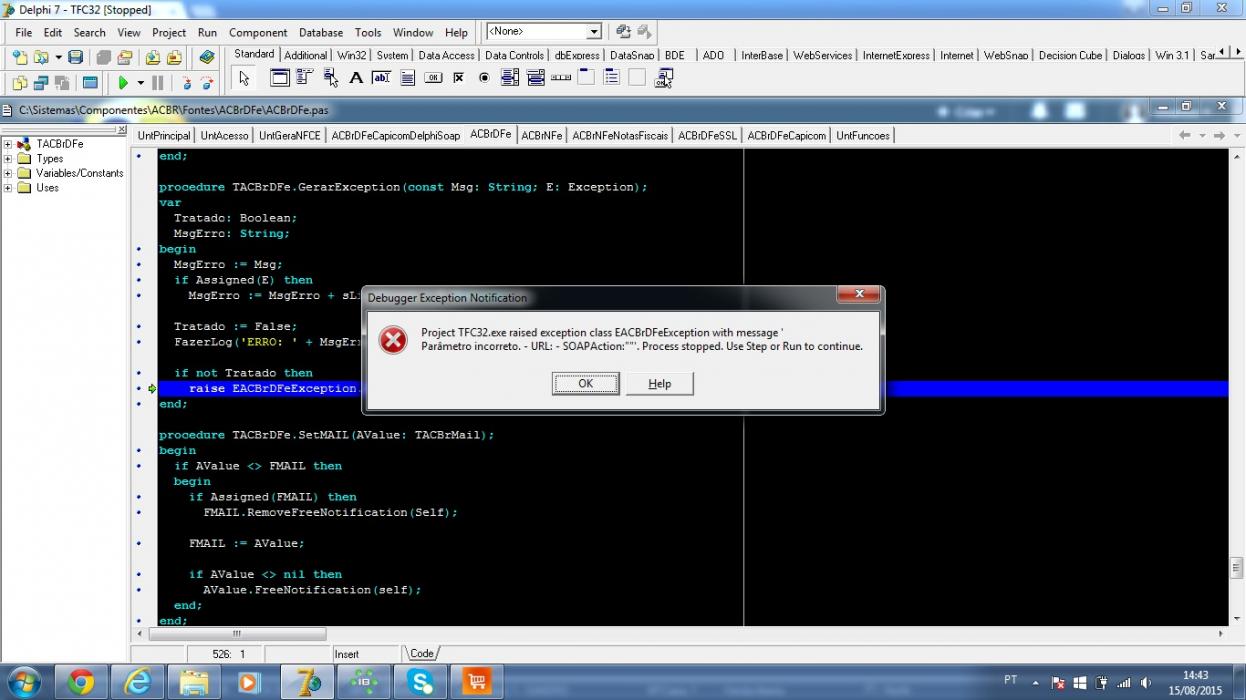The width and height of the screenshot is (1246, 700).
Task: Open Skype from the taskbar
Action: point(420,682)
